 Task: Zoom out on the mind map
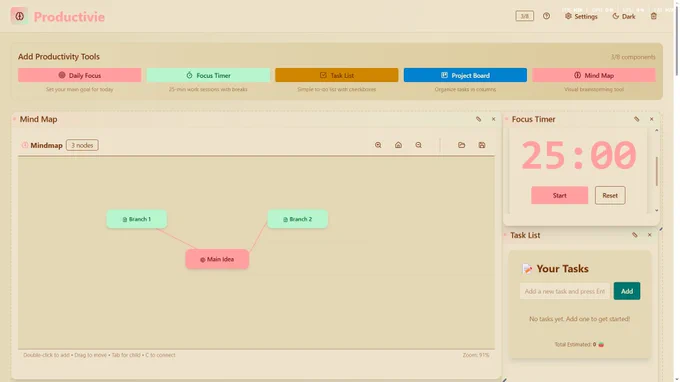point(418,145)
